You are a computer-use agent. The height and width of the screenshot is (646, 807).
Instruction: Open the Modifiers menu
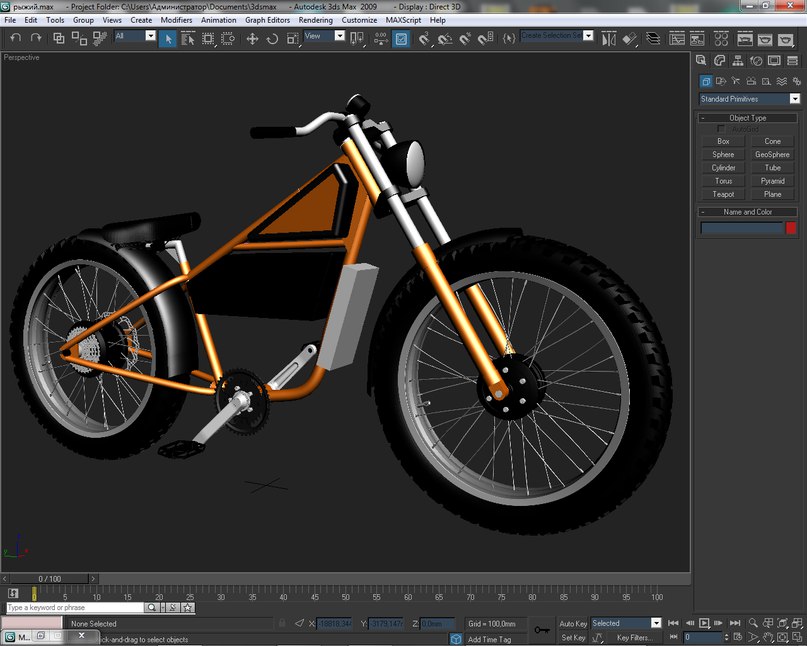tap(176, 20)
